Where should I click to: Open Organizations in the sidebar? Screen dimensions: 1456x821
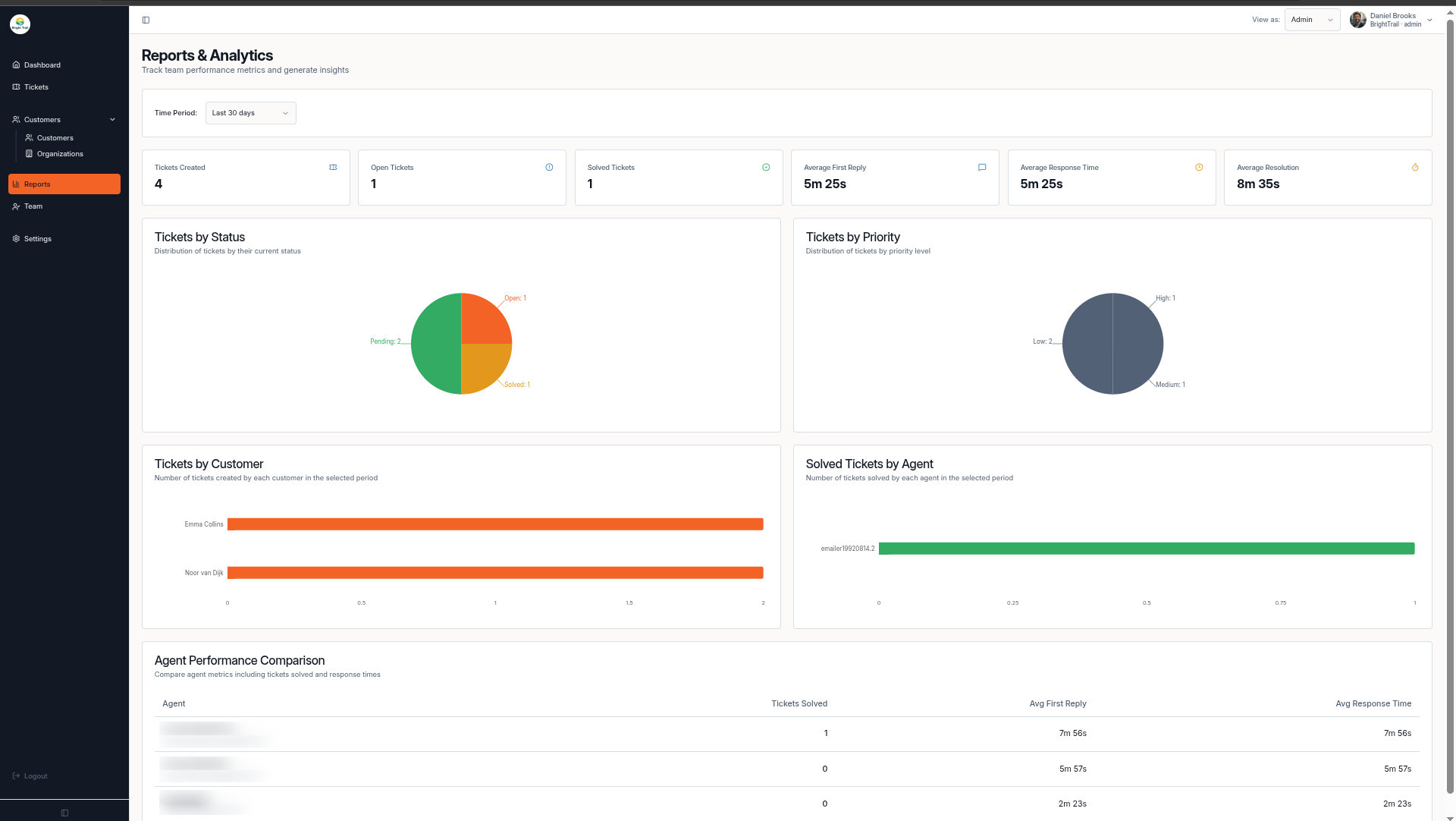coord(60,154)
